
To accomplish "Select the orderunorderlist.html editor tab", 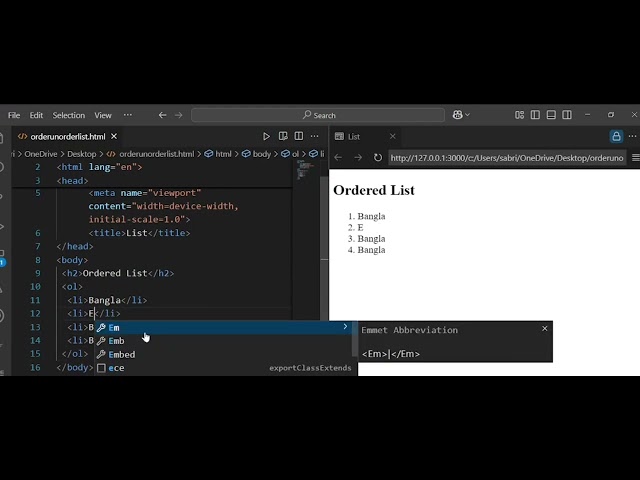I will coord(67,136).
